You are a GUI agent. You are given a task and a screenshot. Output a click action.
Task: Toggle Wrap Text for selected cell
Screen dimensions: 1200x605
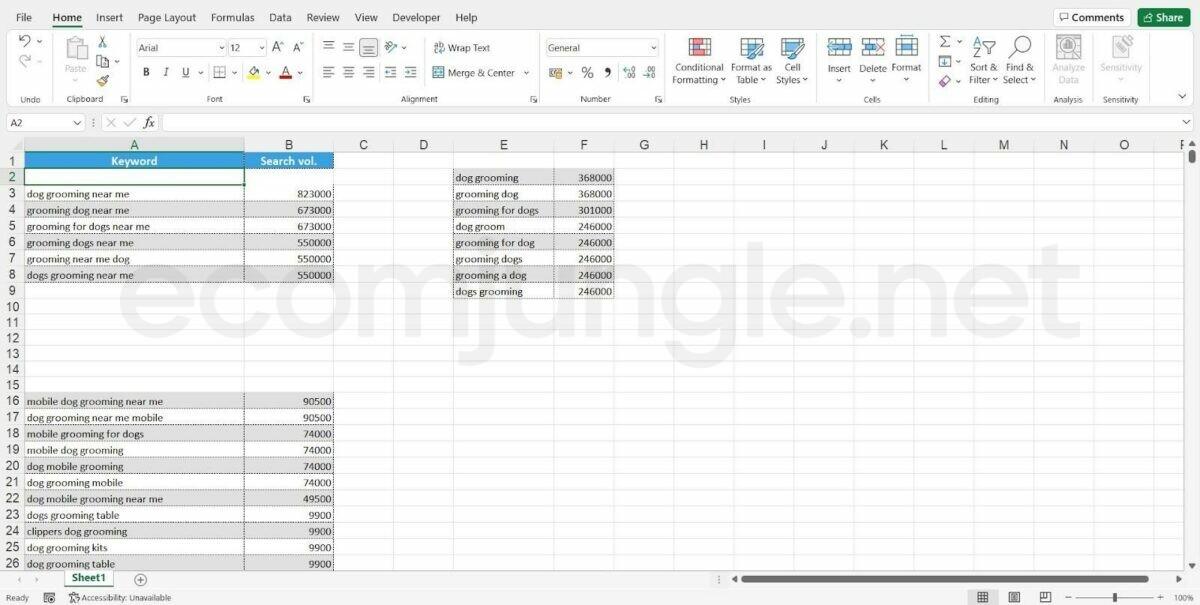(x=461, y=48)
